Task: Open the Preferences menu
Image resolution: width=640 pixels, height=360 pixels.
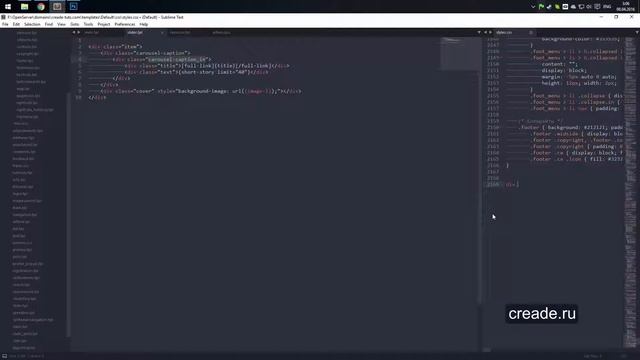Action: 125,24
